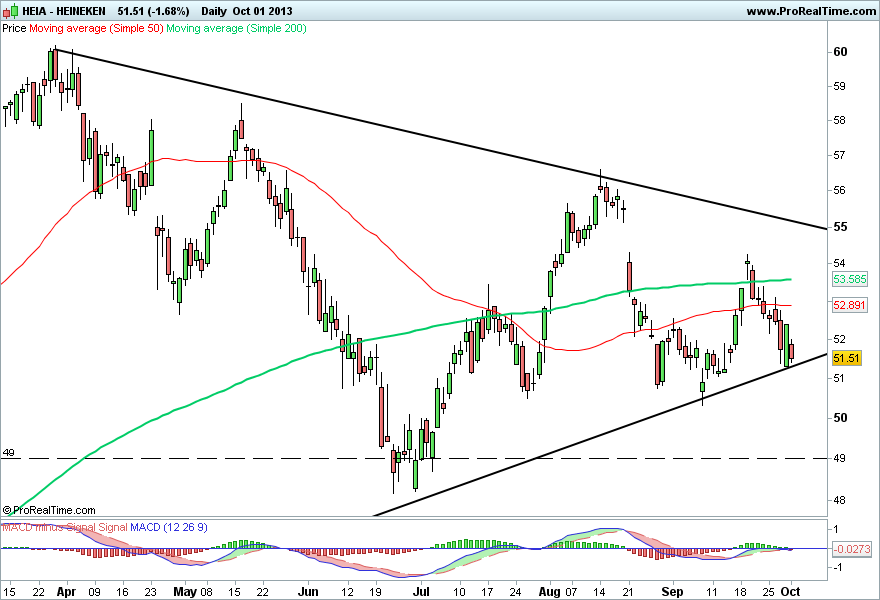The height and width of the screenshot is (600, 880).
Task: Click the Aug label on date axis
Action: coord(549,592)
